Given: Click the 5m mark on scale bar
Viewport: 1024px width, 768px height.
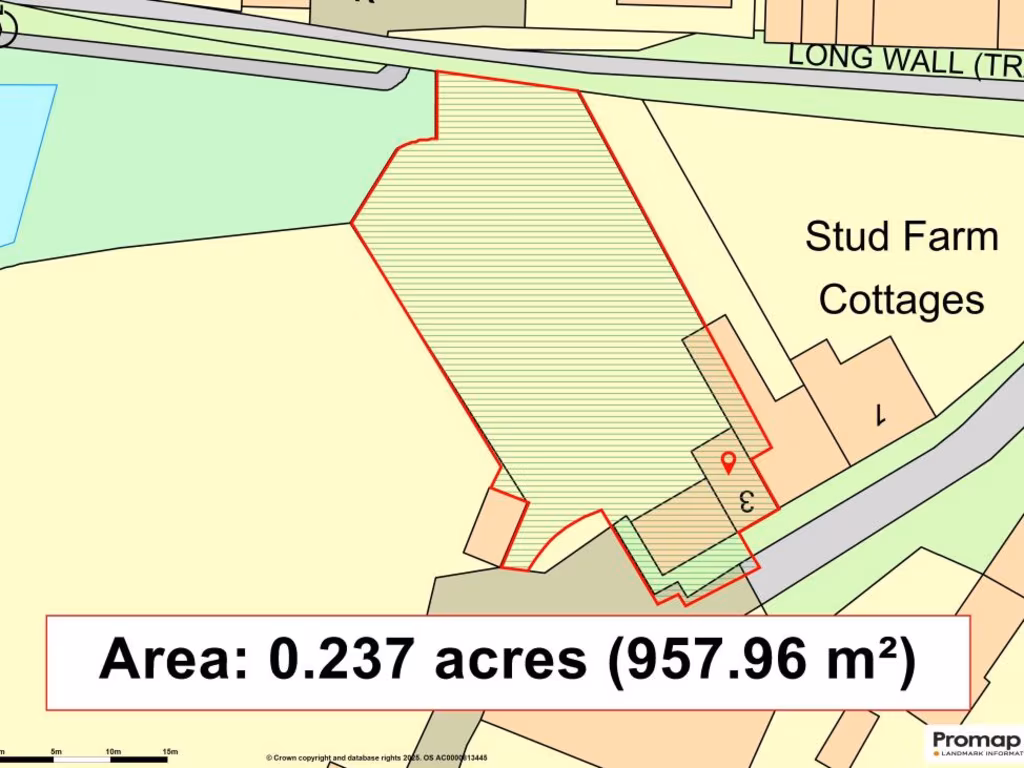Looking at the screenshot, I should point(57,751).
